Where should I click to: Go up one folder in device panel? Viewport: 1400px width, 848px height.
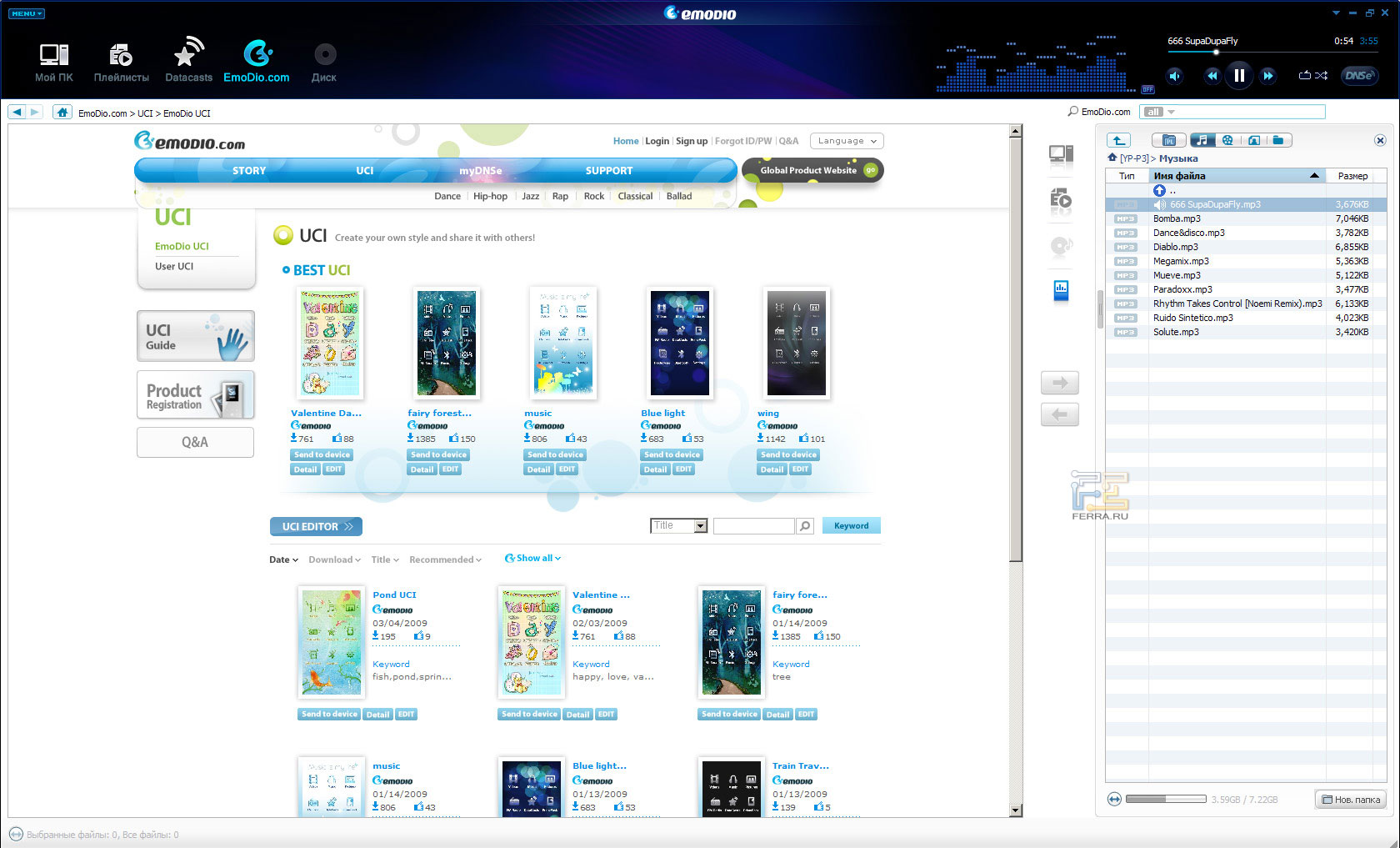pyautogui.click(x=1118, y=140)
